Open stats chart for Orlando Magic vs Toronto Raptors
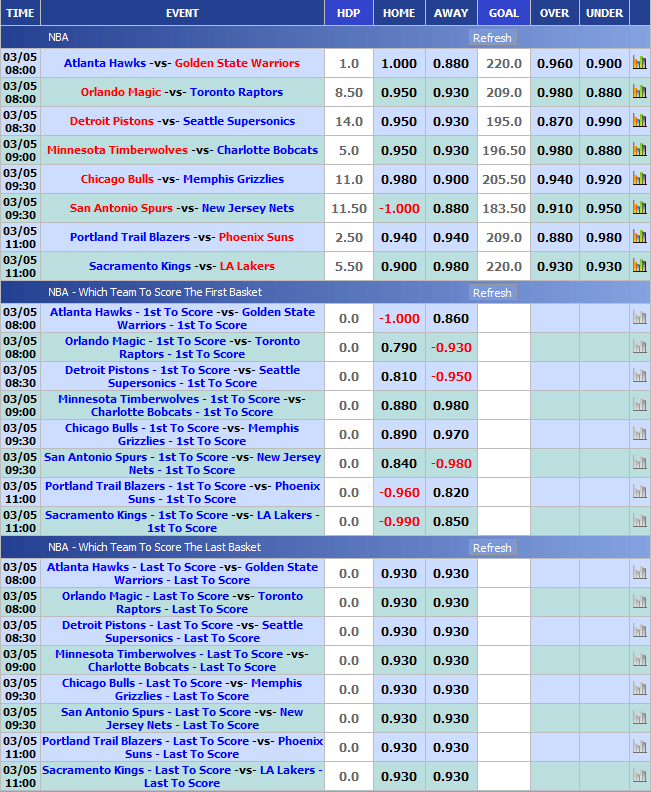651x792 pixels. click(639, 91)
